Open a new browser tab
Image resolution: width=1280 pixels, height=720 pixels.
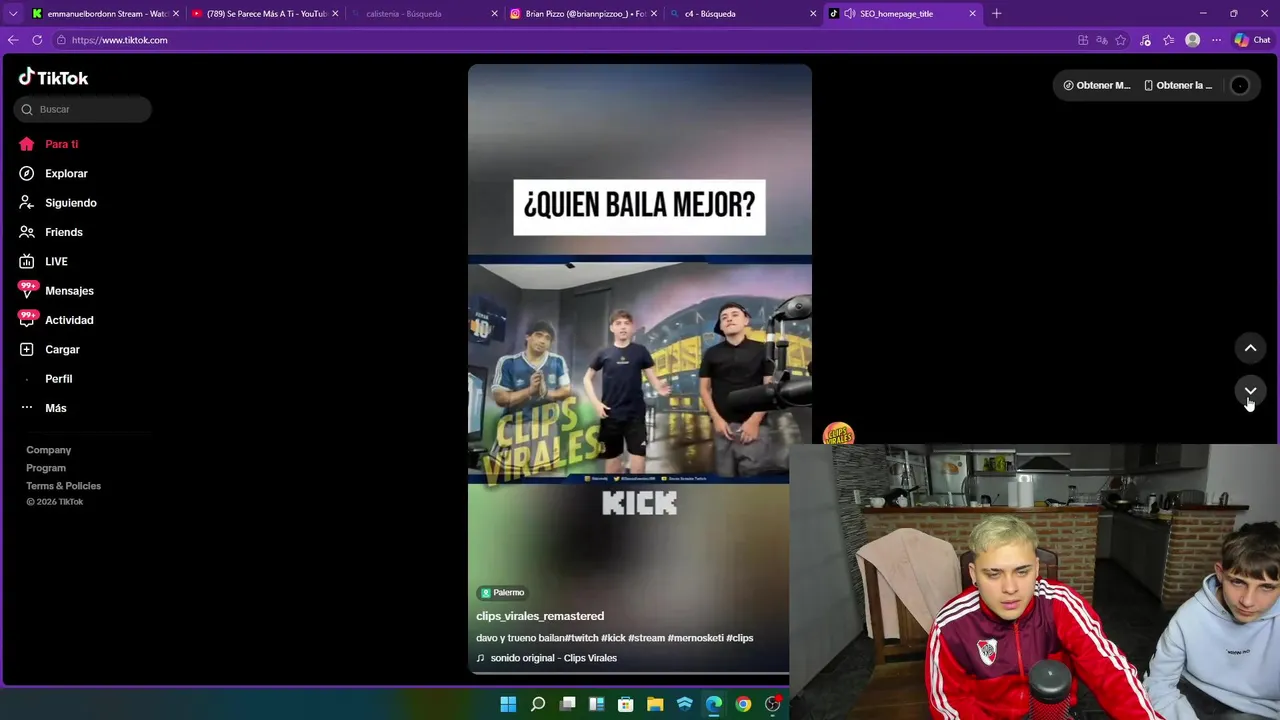pos(996,14)
